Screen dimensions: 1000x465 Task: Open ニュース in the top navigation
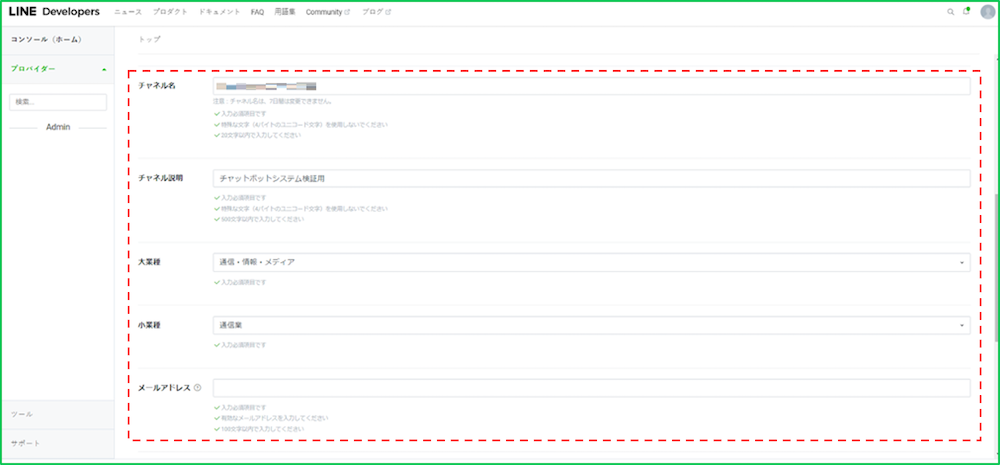(128, 12)
